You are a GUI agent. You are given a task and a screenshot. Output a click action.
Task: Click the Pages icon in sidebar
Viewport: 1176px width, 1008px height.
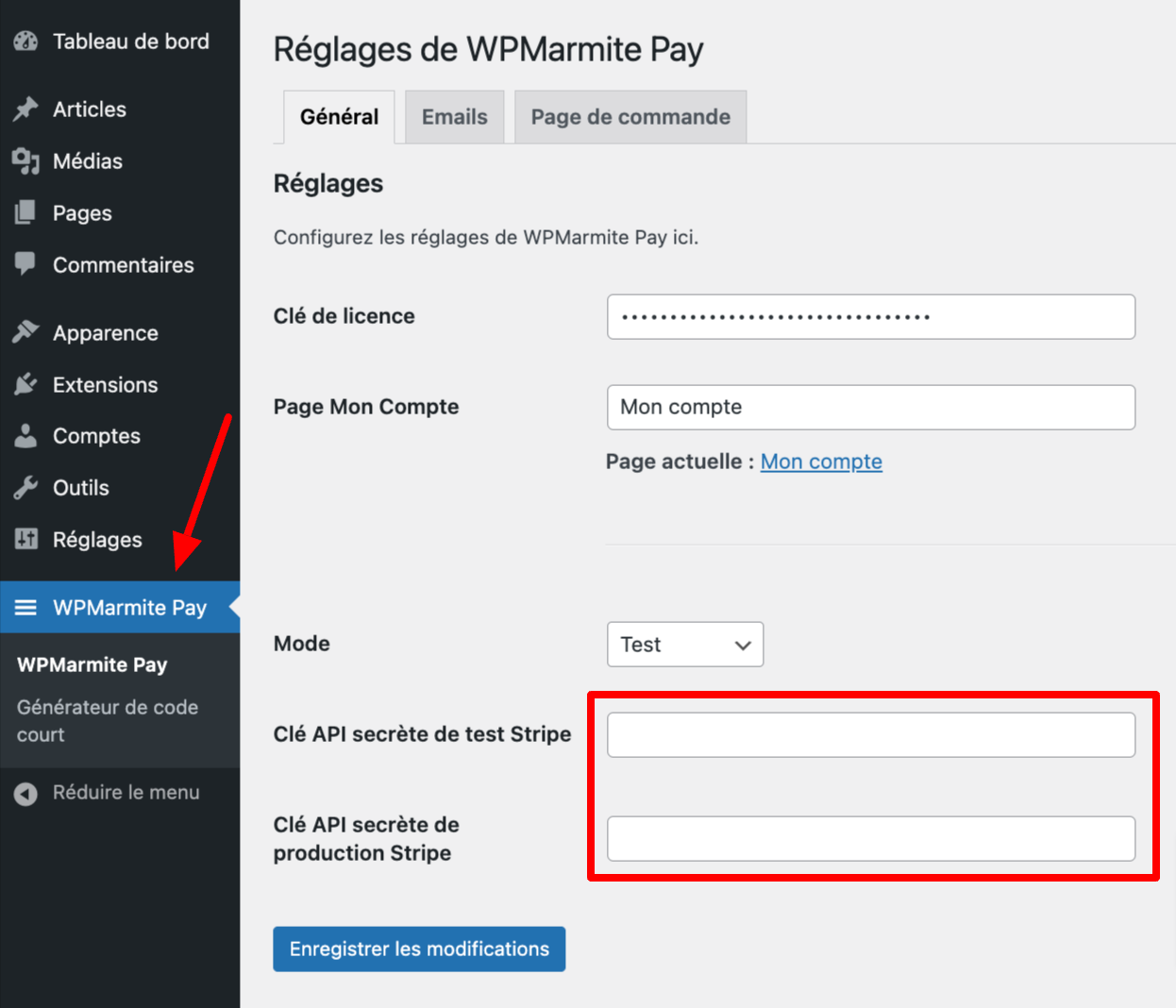click(x=25, y=213)
